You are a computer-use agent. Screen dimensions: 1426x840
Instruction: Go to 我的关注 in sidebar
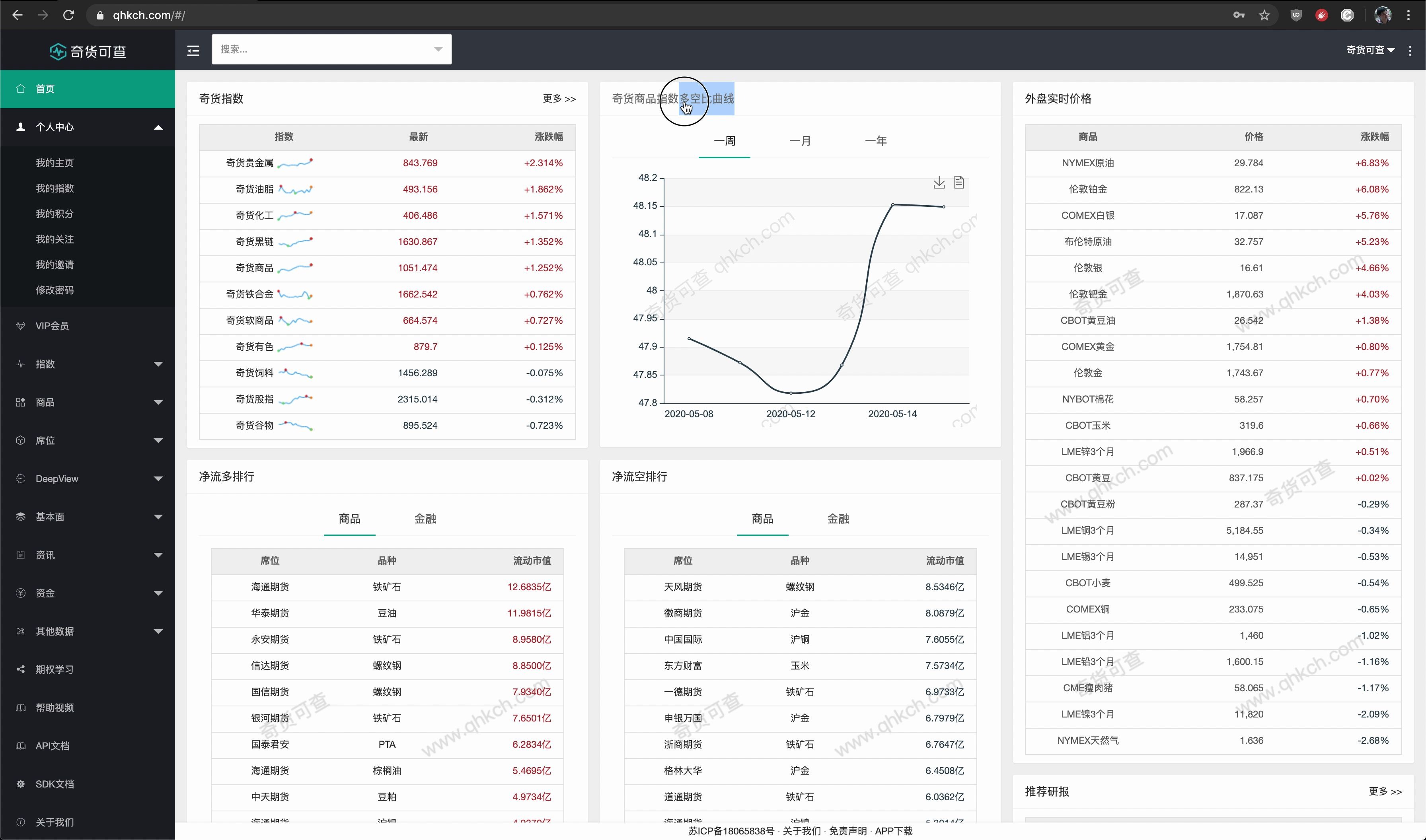pyautogui.click(x=55, y=239)
